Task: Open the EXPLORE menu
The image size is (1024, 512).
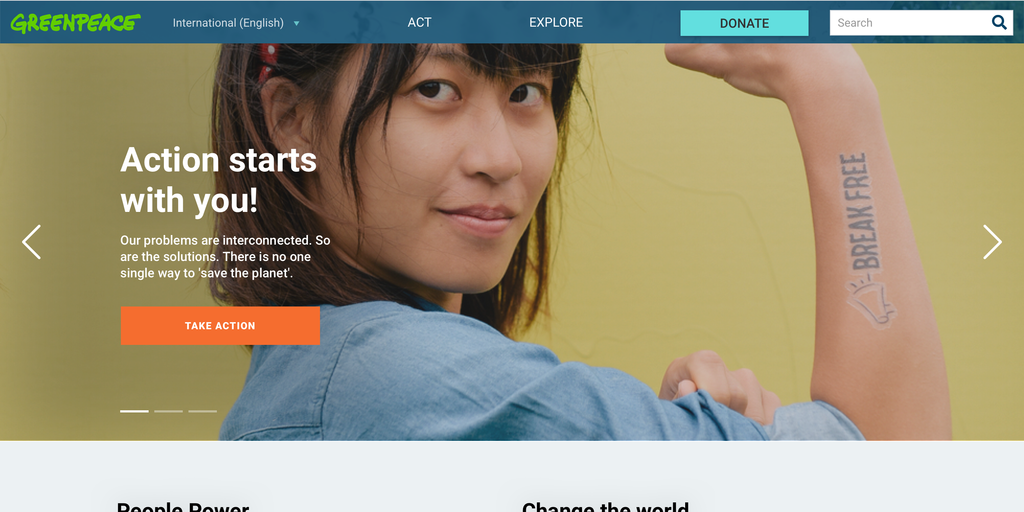Action: click(556, 22)
